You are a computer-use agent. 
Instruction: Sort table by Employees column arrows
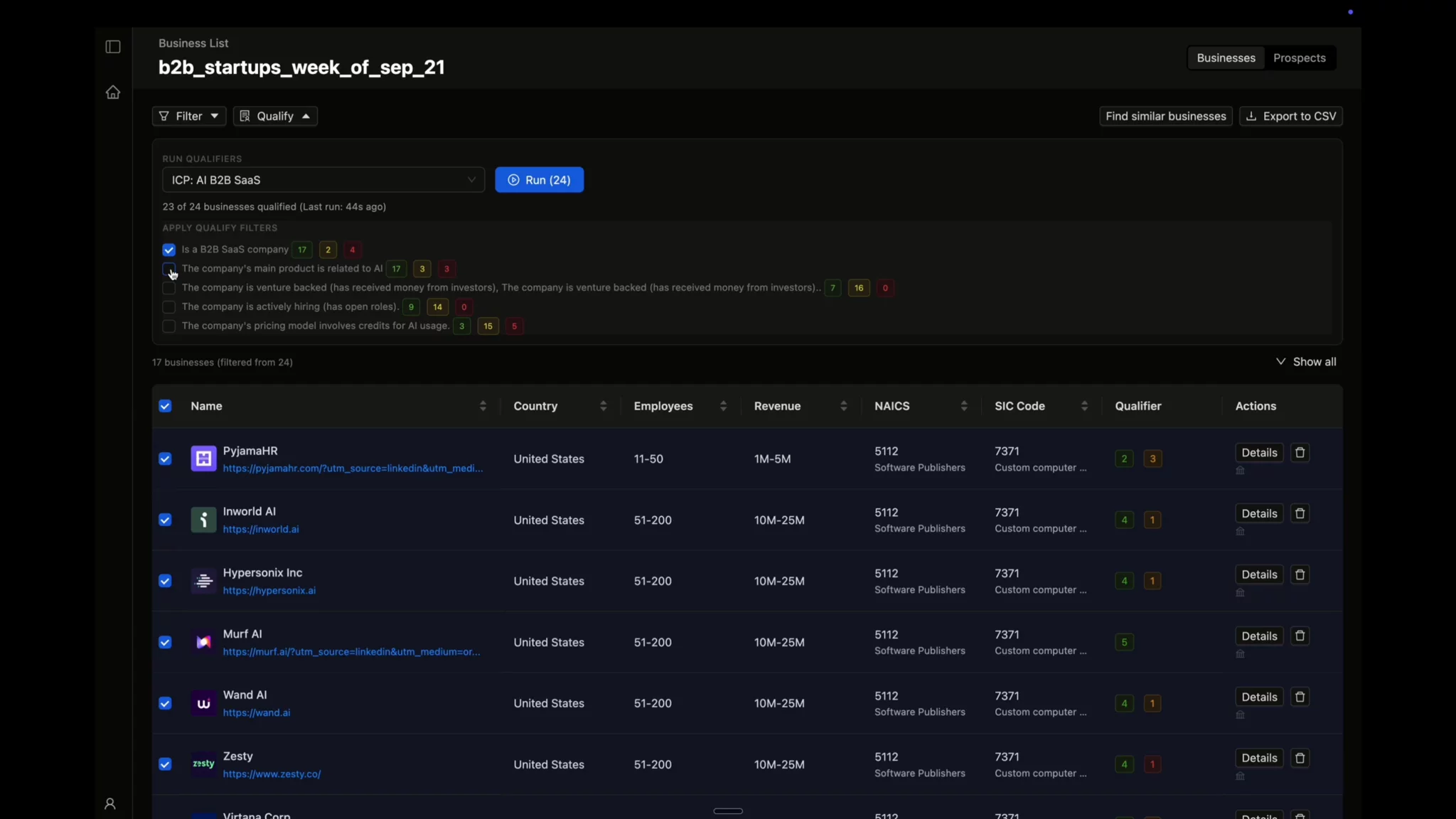click(723, 406)
